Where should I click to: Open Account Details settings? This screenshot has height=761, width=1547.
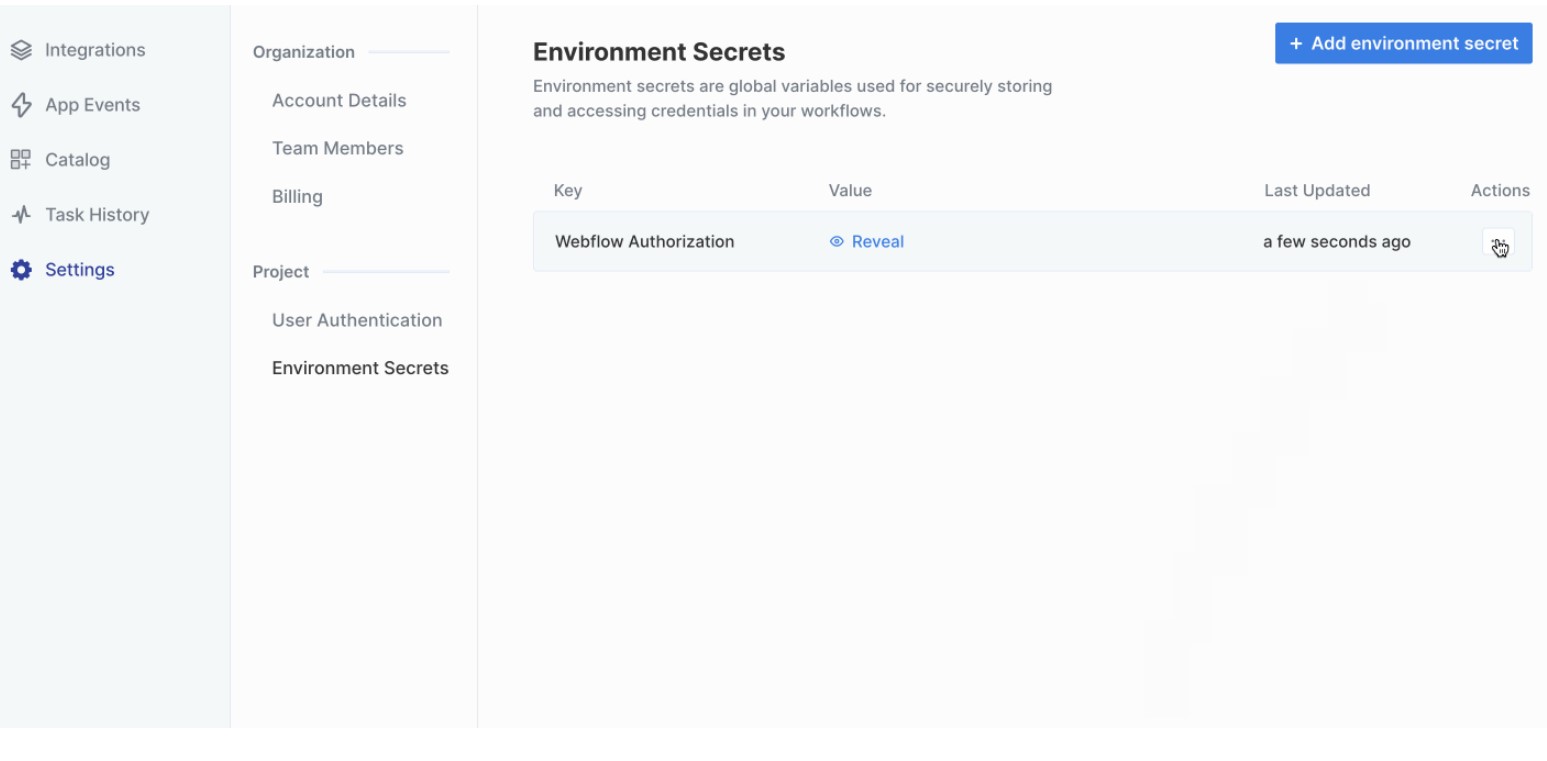pyautogui.click(x=339, y=101)
